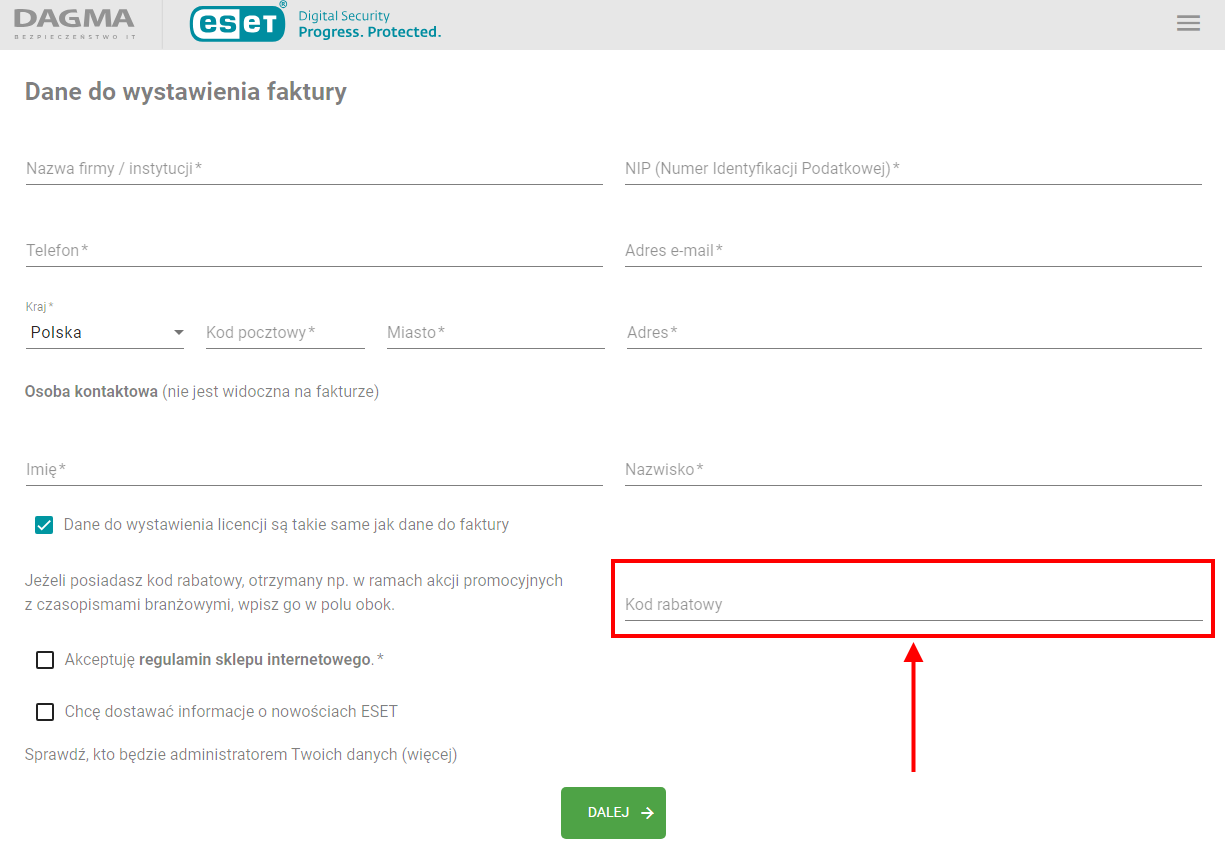Open the hamburger menu icon
1225x846 pixels.
[1188, 24]
